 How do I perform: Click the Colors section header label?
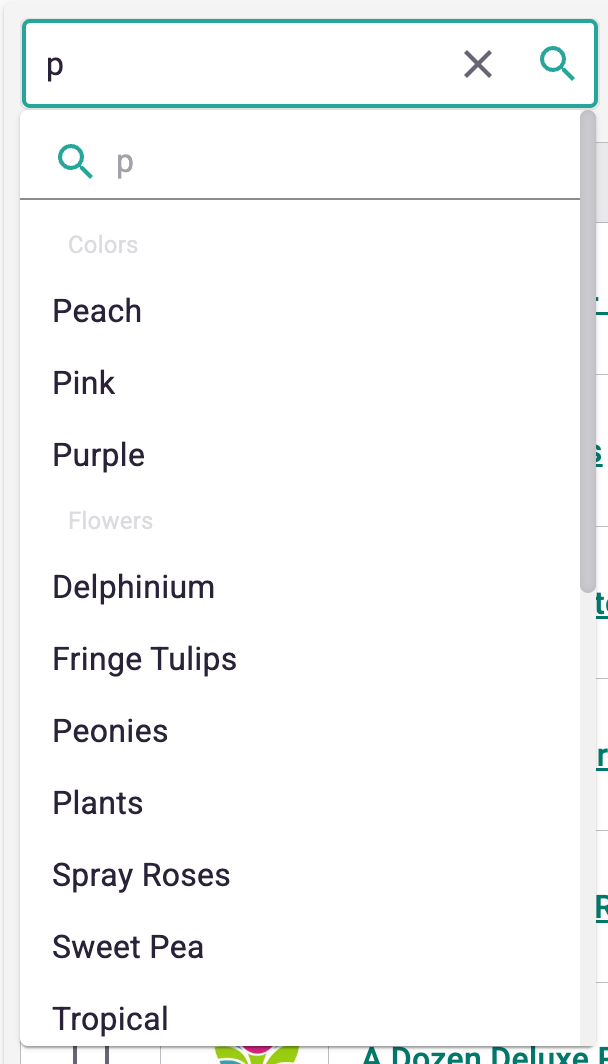tap(103, 244)
